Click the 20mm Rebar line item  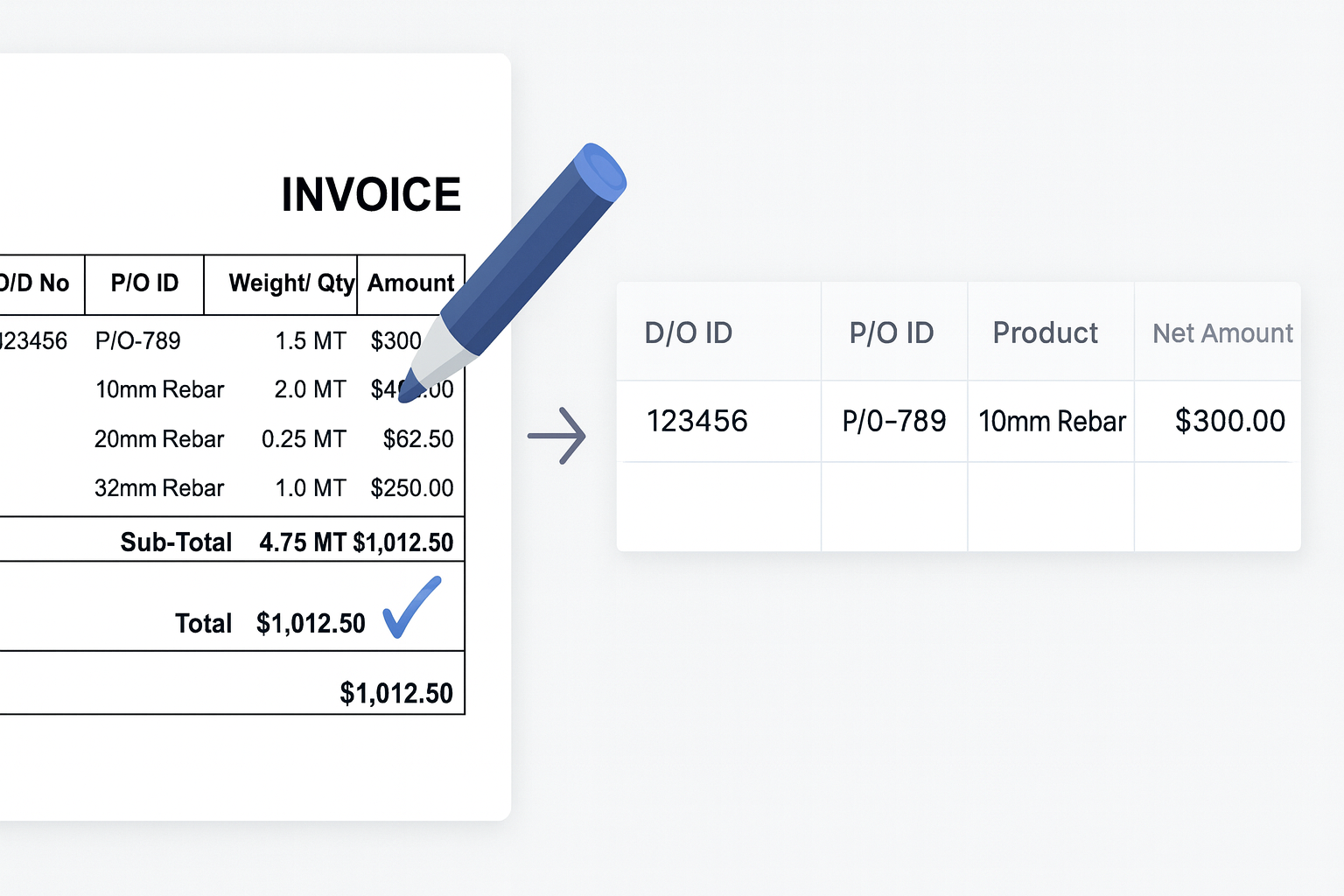pos(159,438)
